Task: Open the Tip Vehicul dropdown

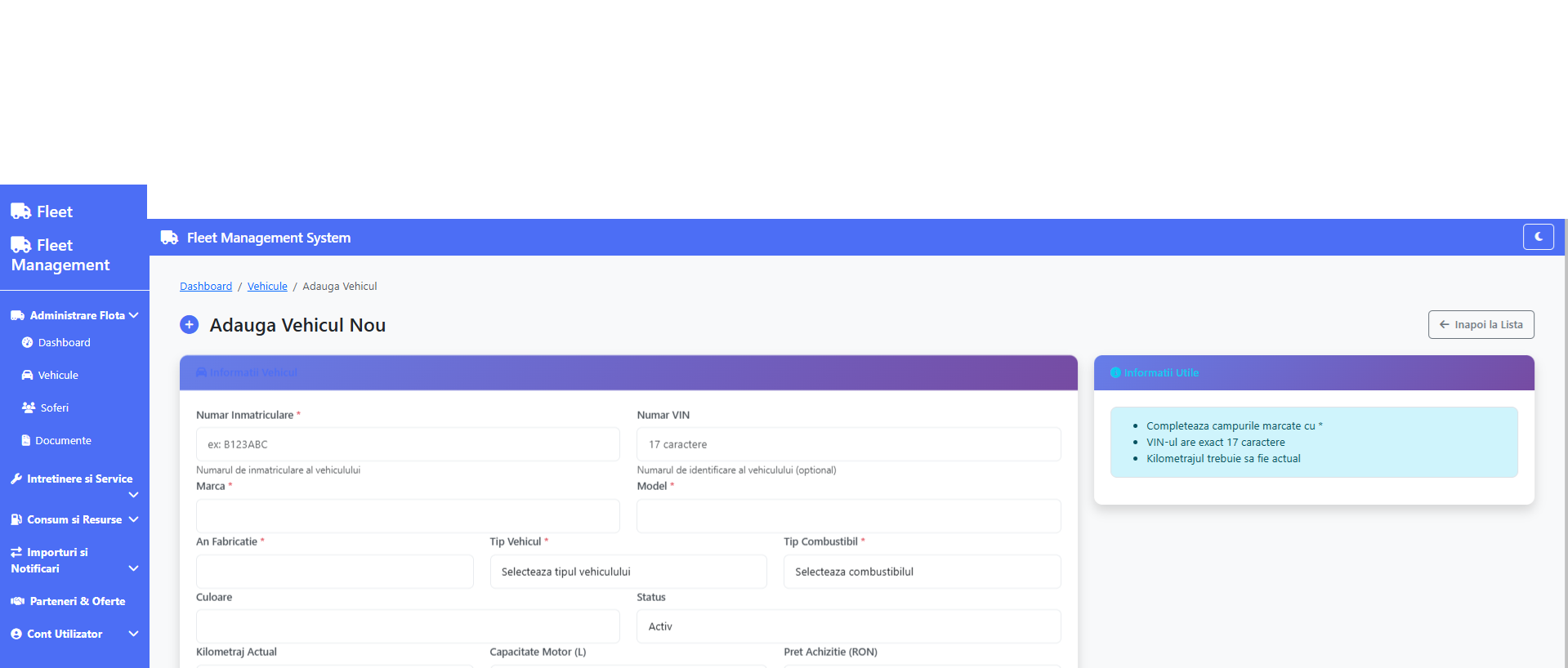Action: click(628, 572)
